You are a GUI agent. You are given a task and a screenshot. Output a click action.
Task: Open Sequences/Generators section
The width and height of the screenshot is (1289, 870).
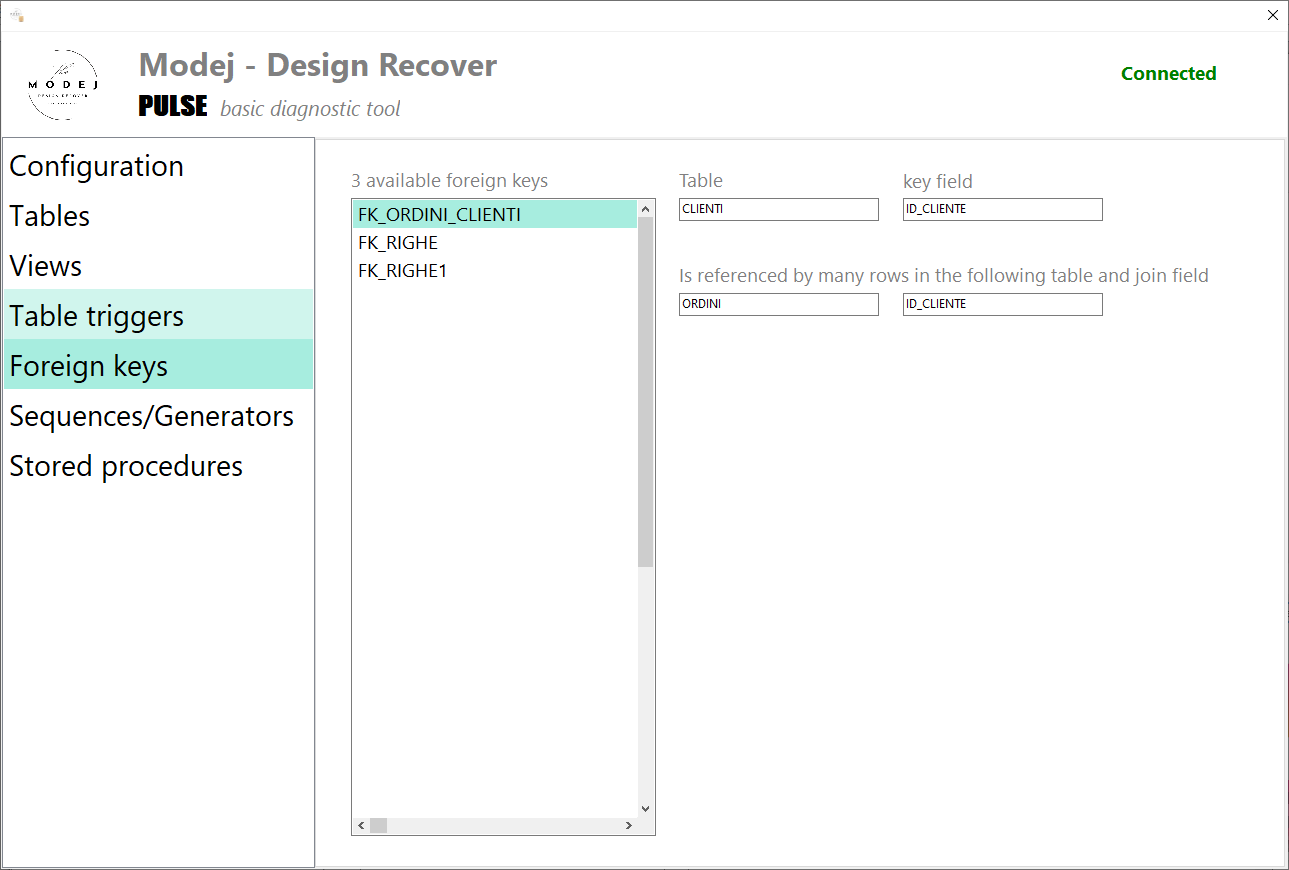coord(159,416)
